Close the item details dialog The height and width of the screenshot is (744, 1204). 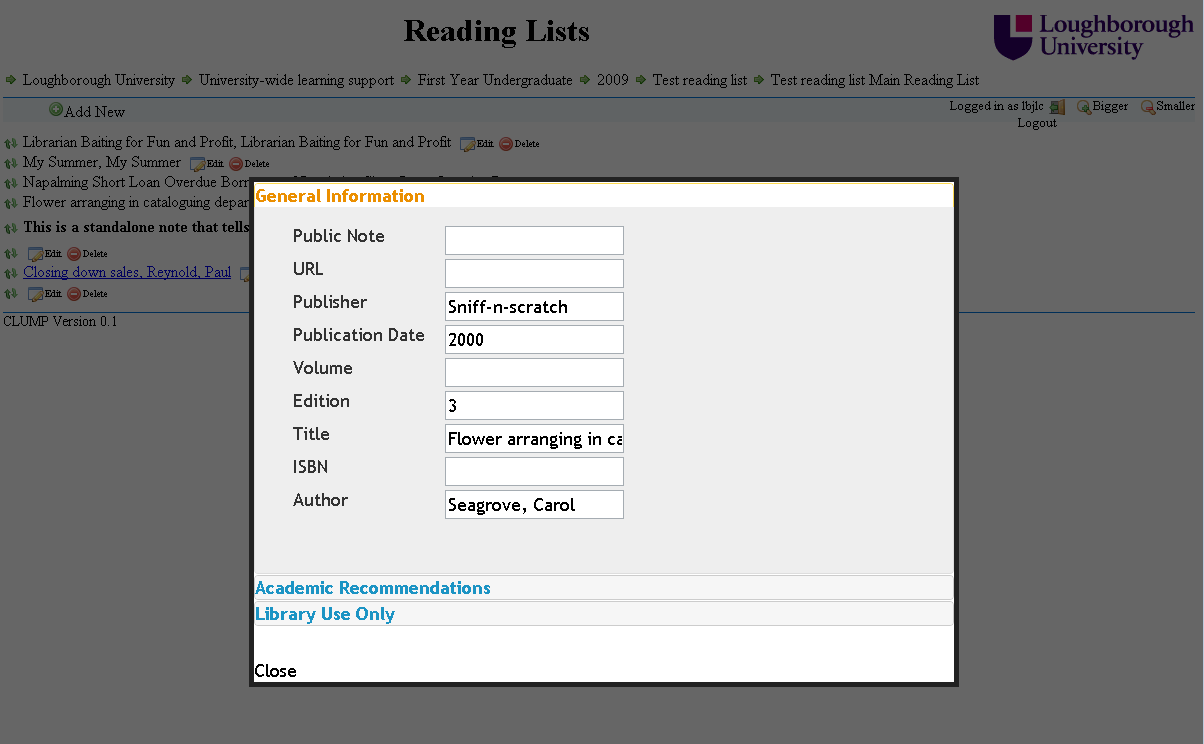[x=276, y=671]
